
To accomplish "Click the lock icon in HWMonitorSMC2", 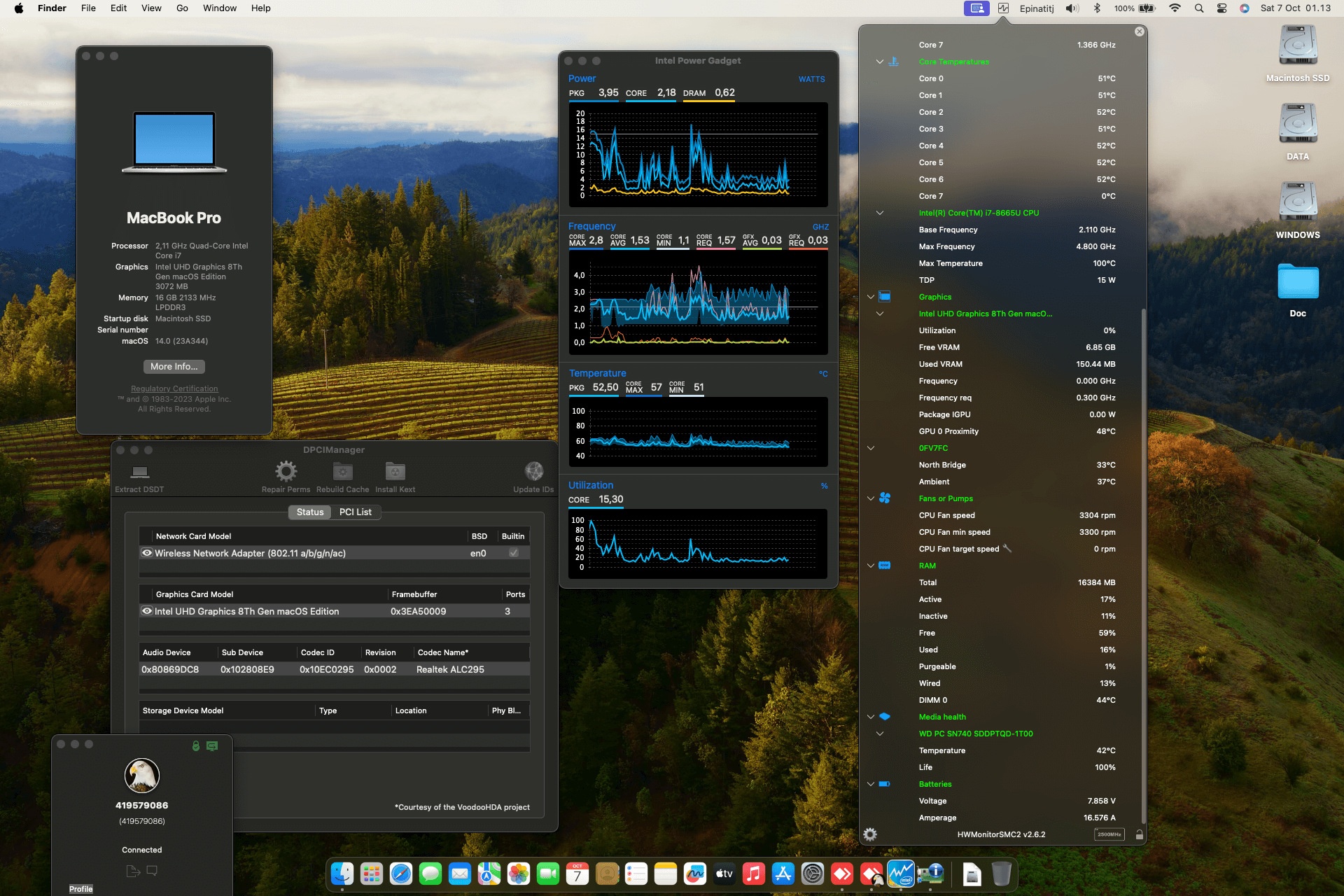I will click(x=1139, y=834).
